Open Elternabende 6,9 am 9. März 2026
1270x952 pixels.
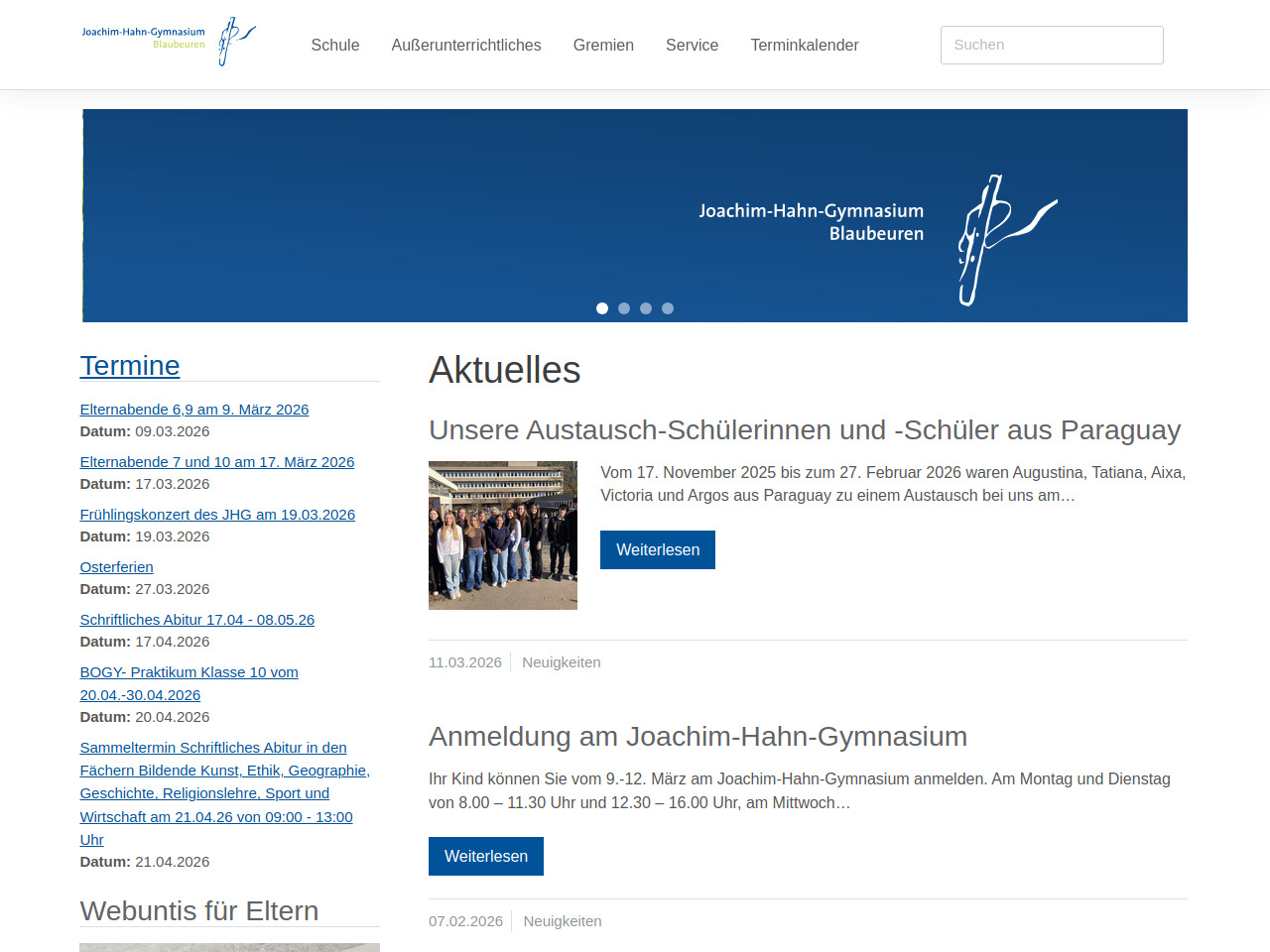coord(194,410)
